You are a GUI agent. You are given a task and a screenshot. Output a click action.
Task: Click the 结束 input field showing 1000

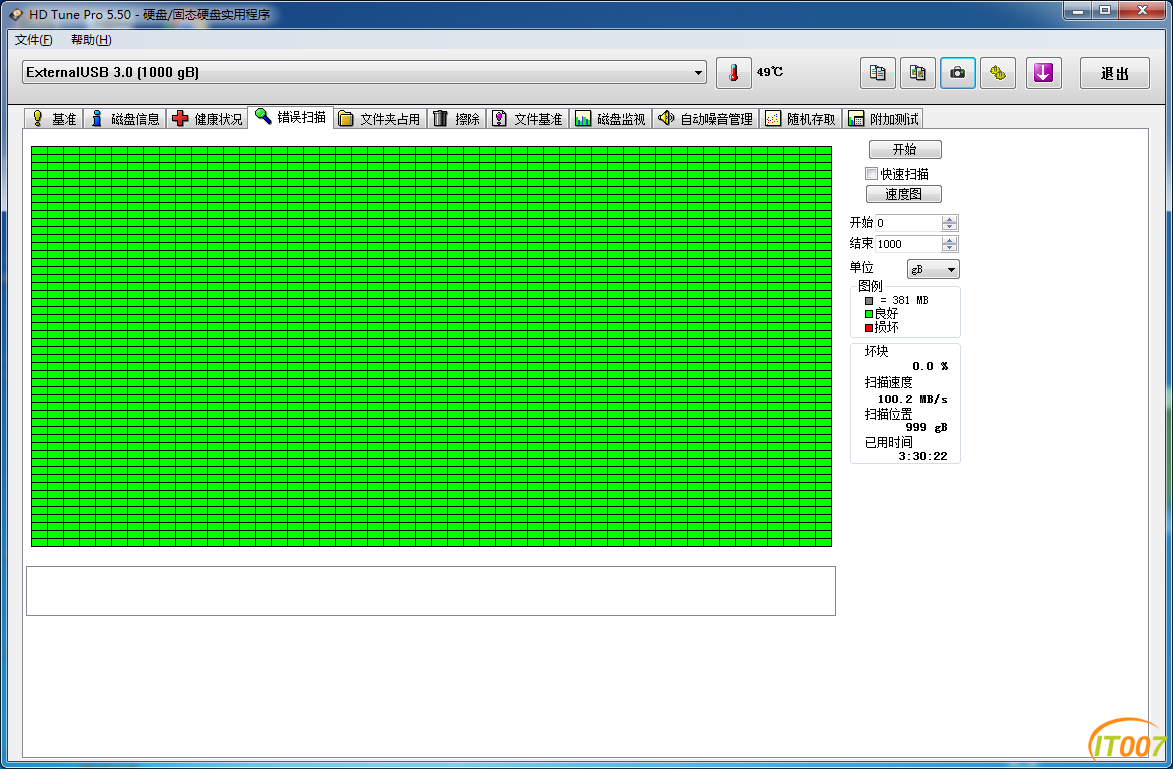(x=908, y=244)
